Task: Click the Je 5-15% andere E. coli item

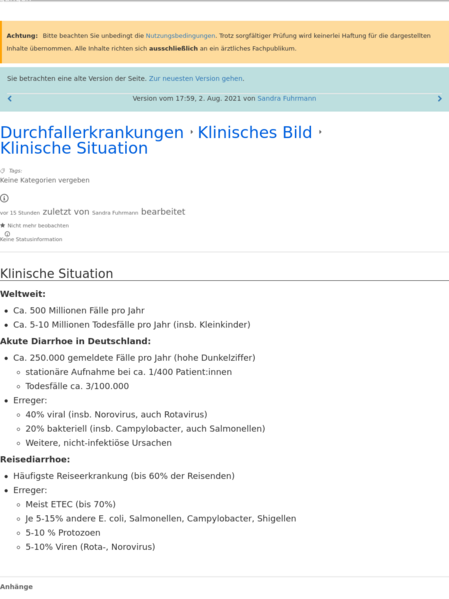Action: tap(160, 518)
